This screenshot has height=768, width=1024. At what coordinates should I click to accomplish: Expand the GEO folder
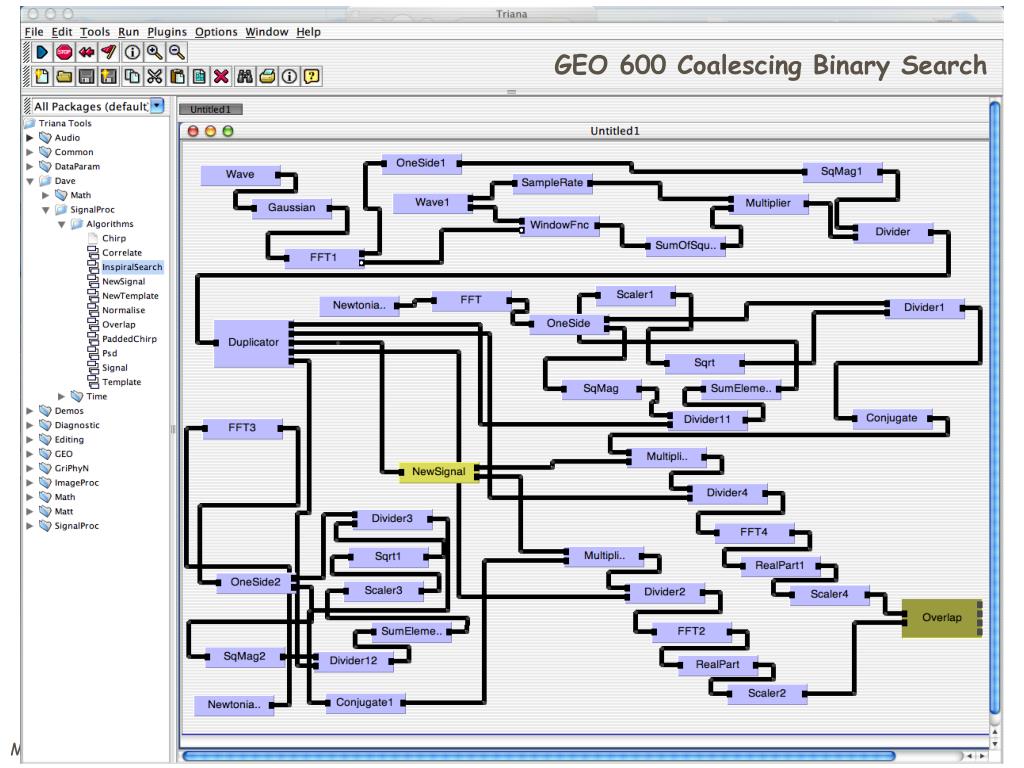click(29, 454)
